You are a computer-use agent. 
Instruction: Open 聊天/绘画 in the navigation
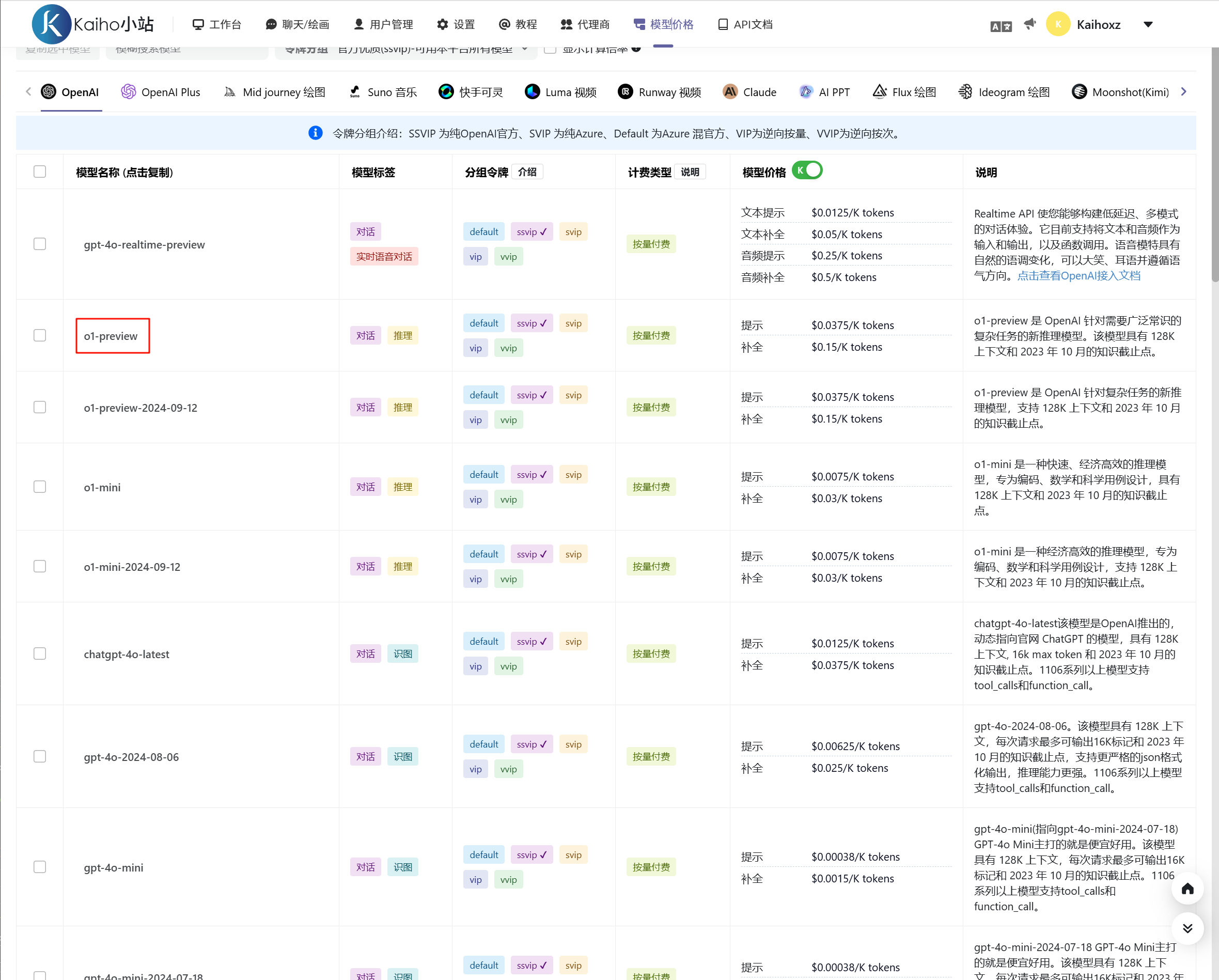coord(298,24)
